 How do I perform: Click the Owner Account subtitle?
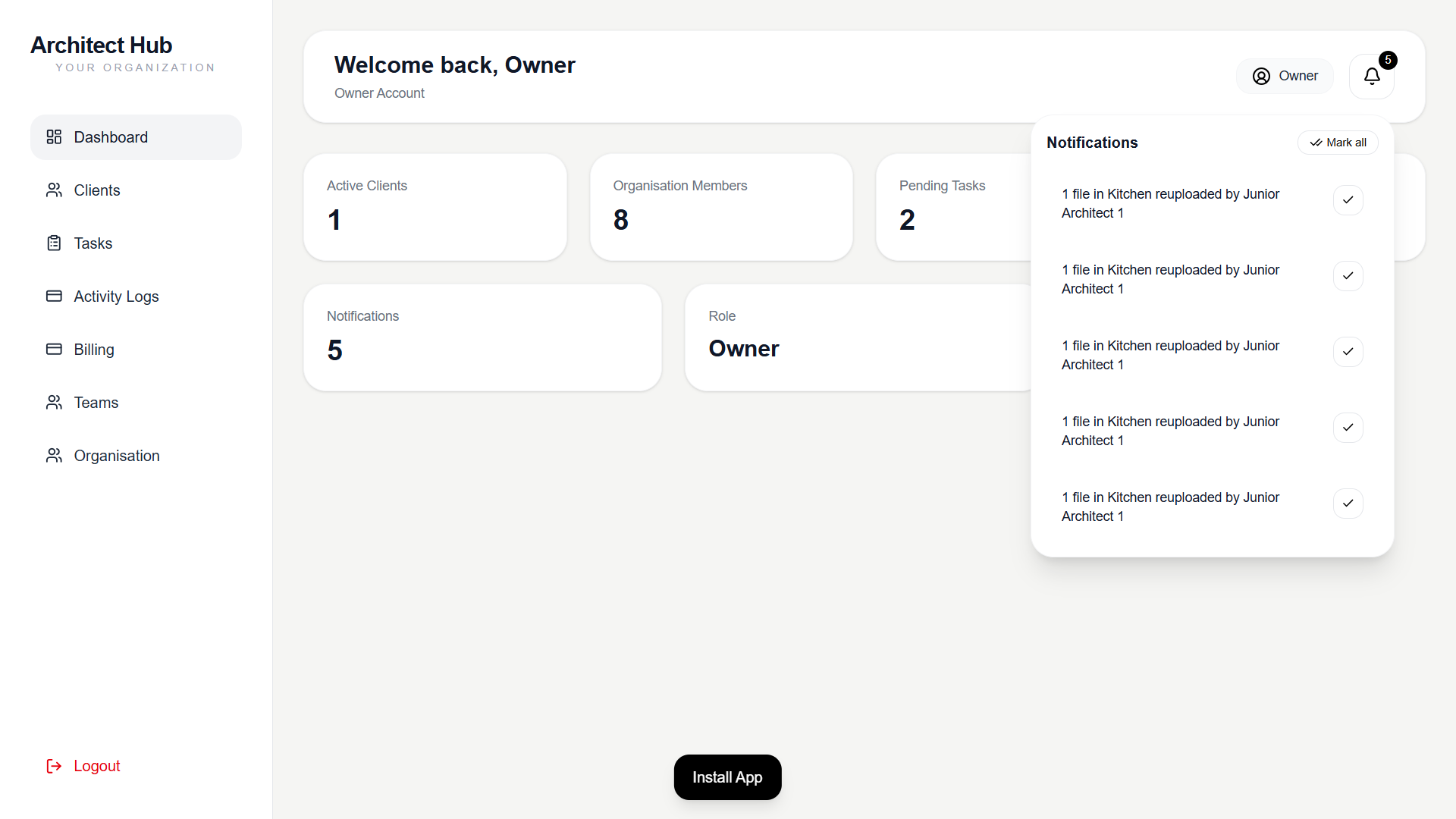pos(379,93)
